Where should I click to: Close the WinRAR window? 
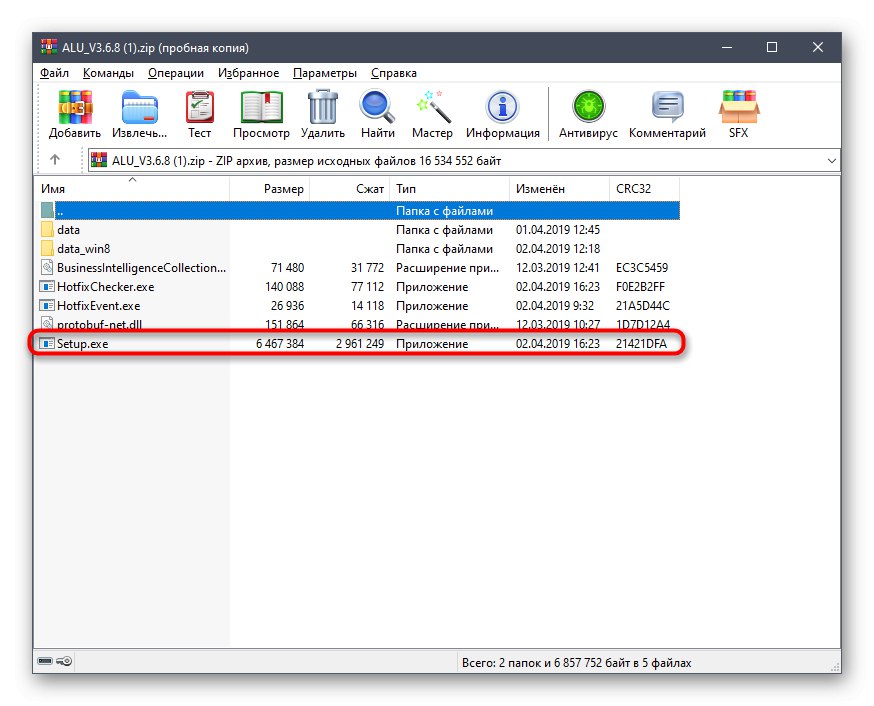(818, 47)
